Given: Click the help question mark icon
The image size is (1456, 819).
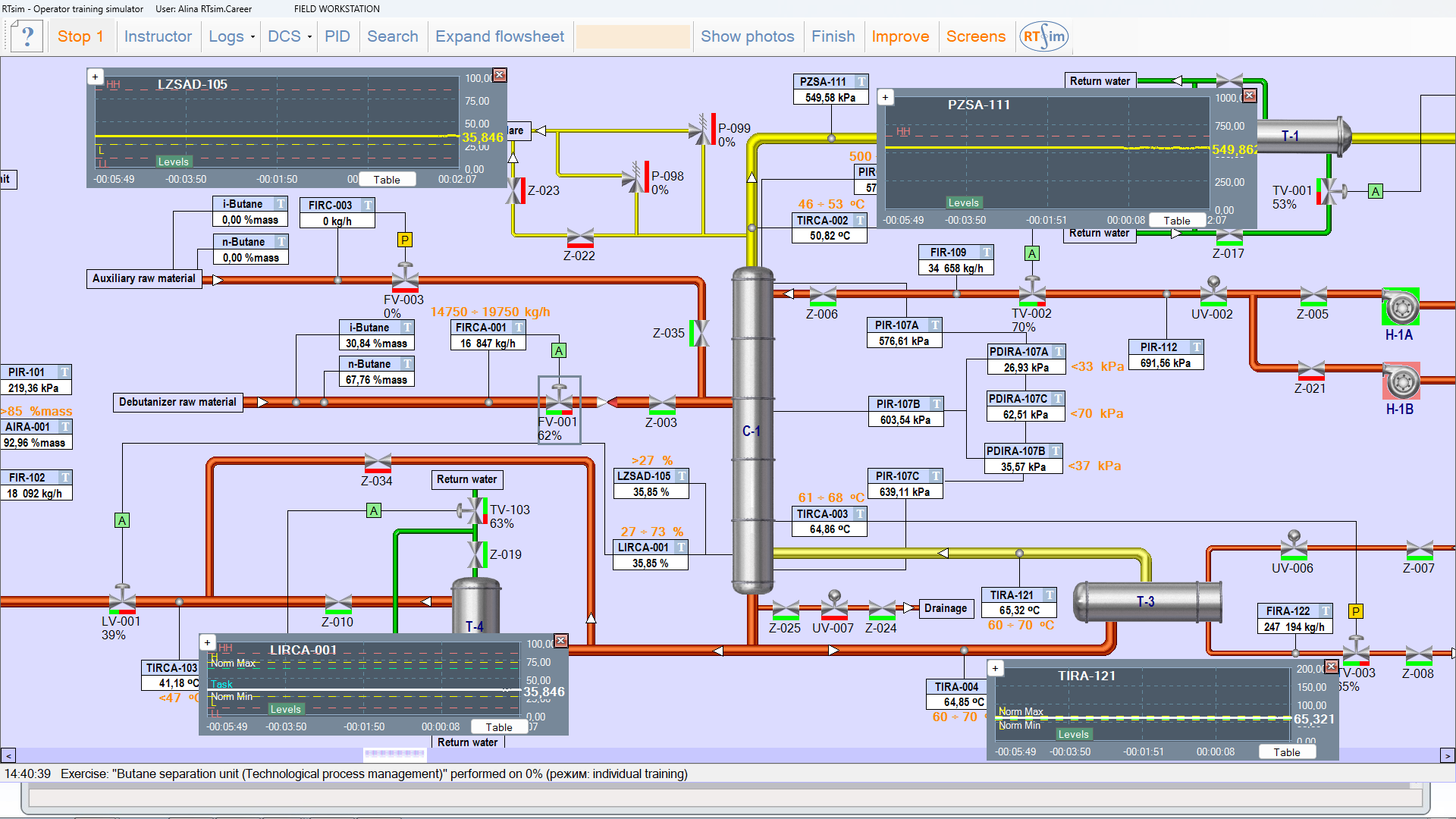Looking at the screenshot, I should pos(27,36).
